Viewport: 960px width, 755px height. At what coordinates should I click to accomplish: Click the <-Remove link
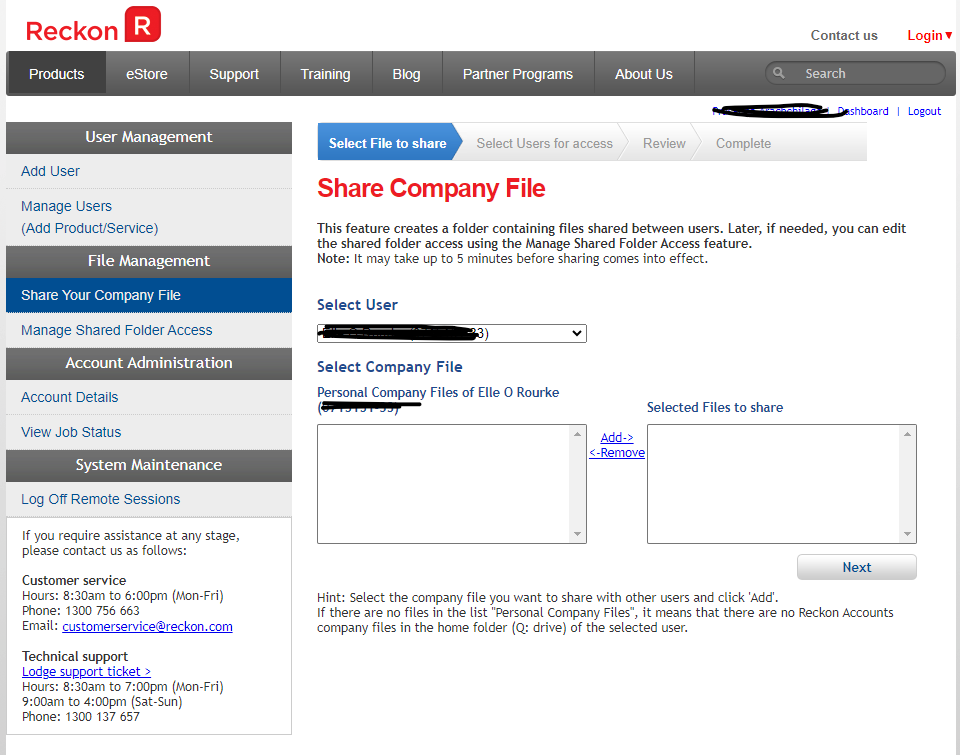coord(617,453)
